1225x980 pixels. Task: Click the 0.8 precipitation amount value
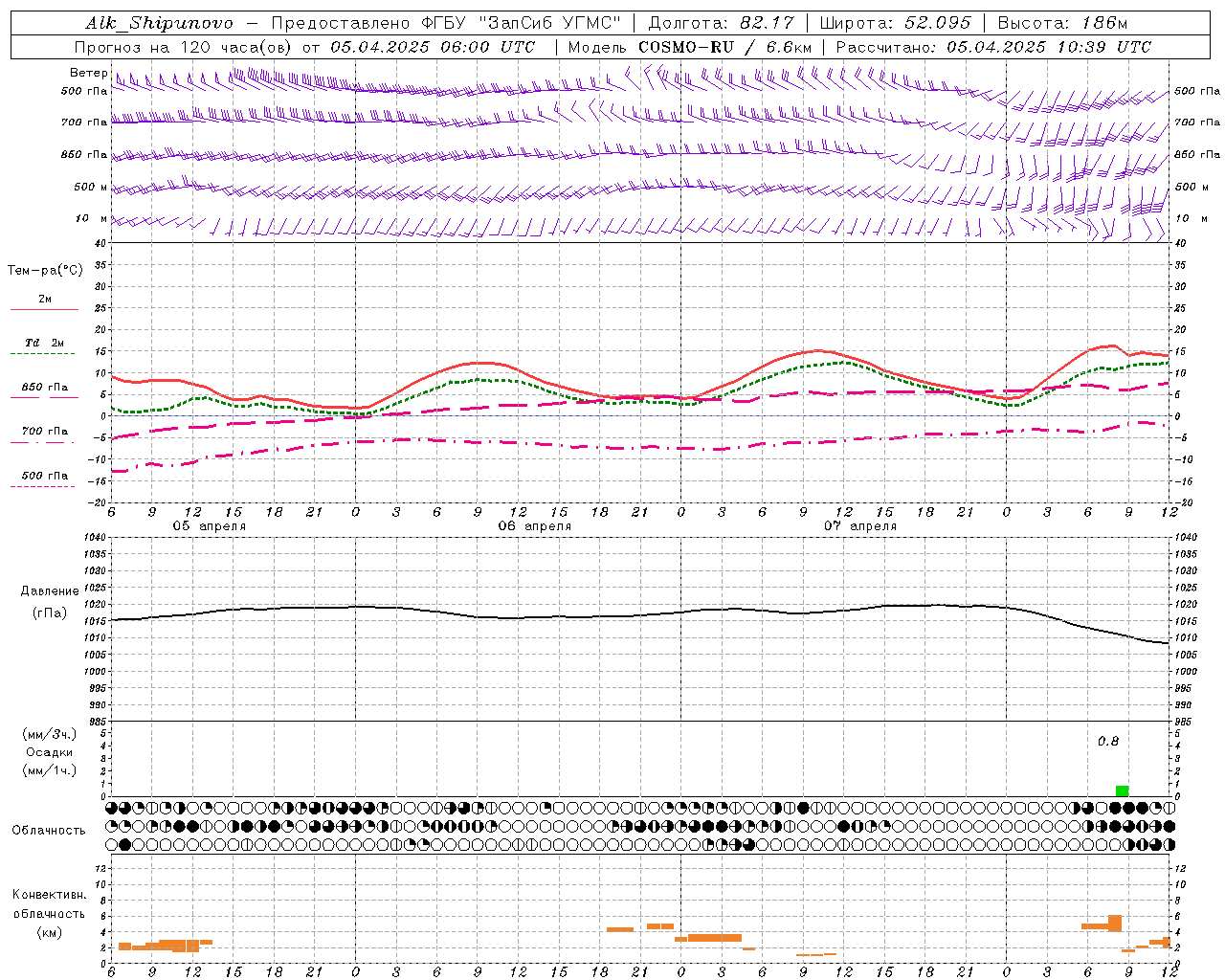click(1108, 741)
